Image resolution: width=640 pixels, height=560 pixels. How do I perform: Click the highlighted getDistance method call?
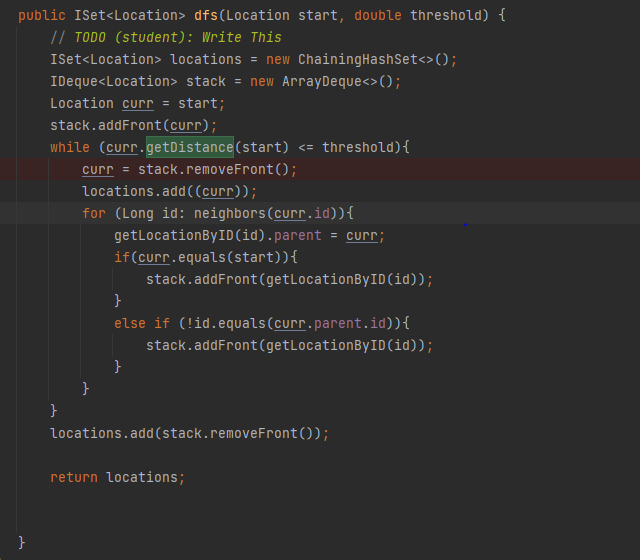[190, 148]
